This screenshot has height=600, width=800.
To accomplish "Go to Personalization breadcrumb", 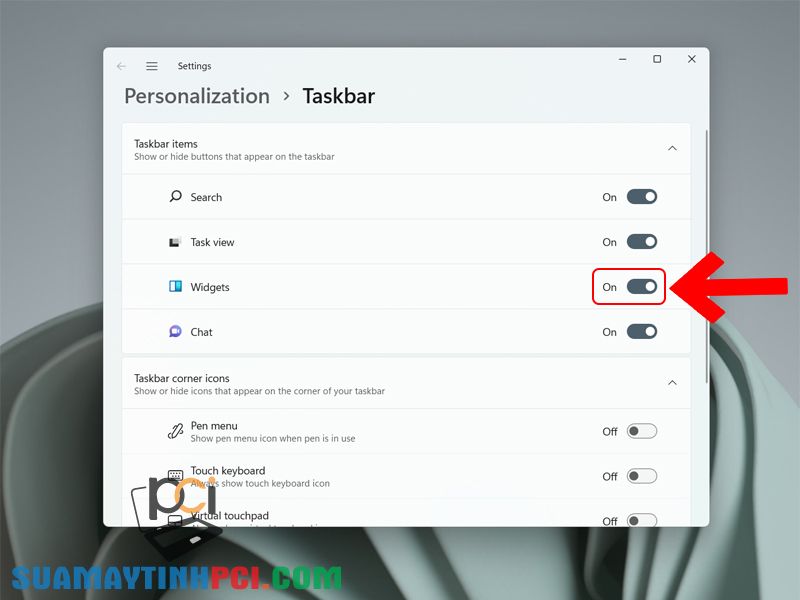I will [197, 96].
